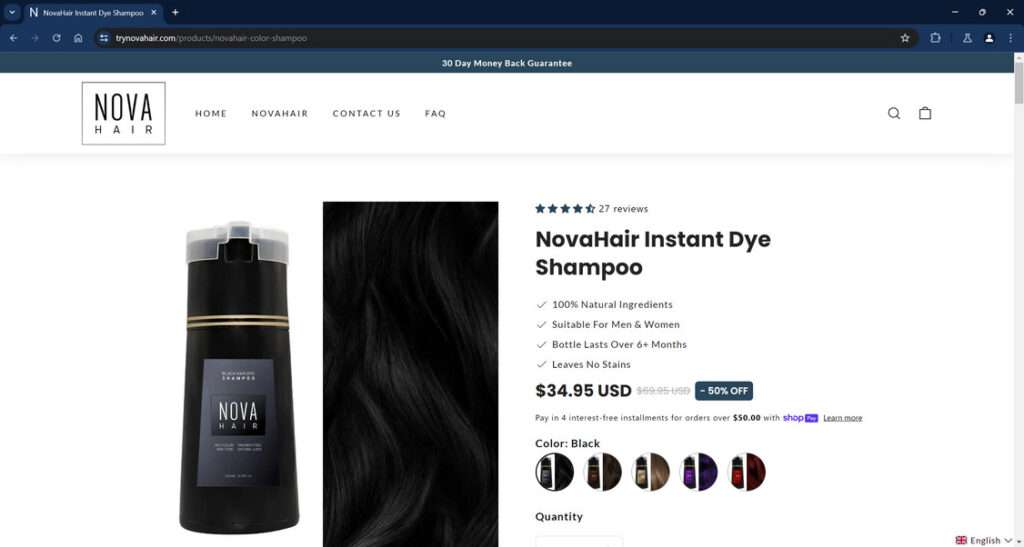Select the Black color option

pyautogui.click(x=554, y=471)
